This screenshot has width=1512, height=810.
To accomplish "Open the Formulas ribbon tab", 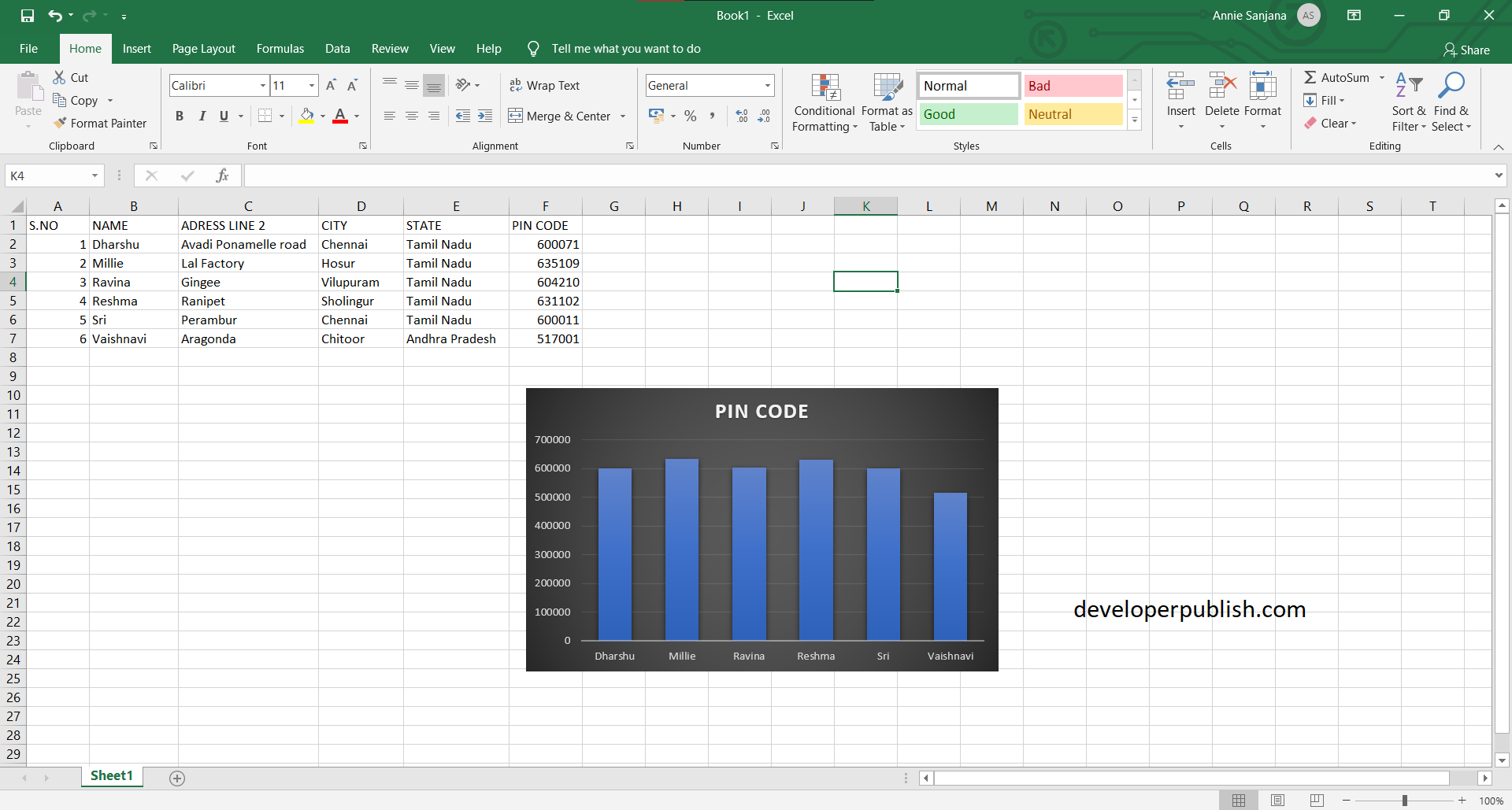I will 280,48.
